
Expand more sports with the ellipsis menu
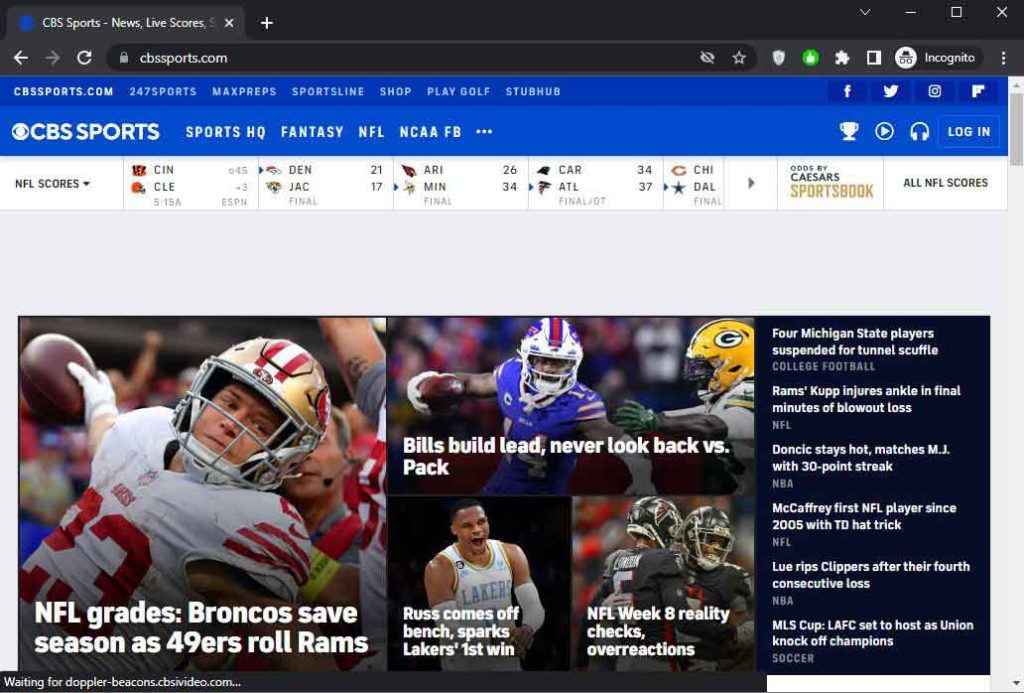tap(484, 131)
